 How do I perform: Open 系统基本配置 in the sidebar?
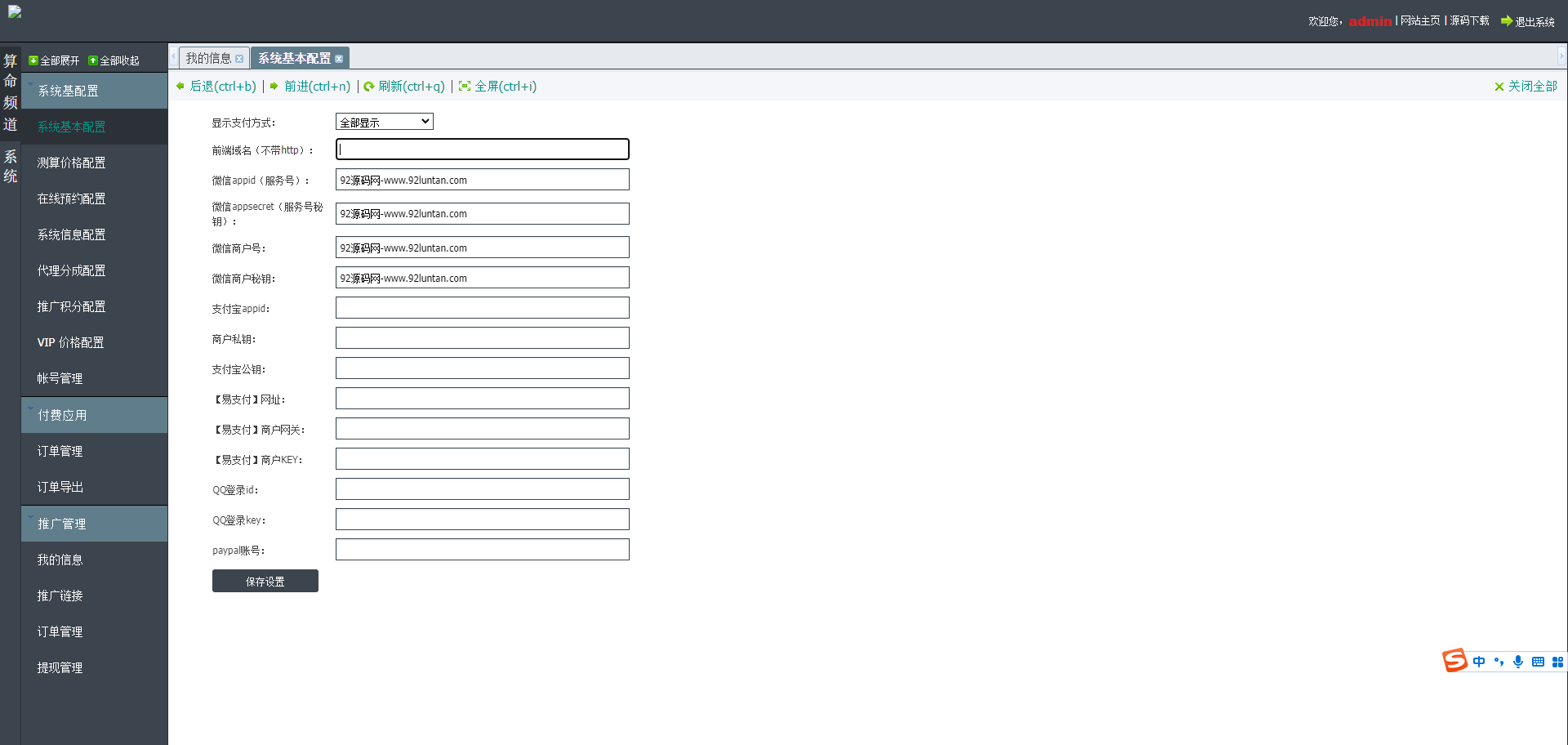pyautogui.click(x=95, y=127)
